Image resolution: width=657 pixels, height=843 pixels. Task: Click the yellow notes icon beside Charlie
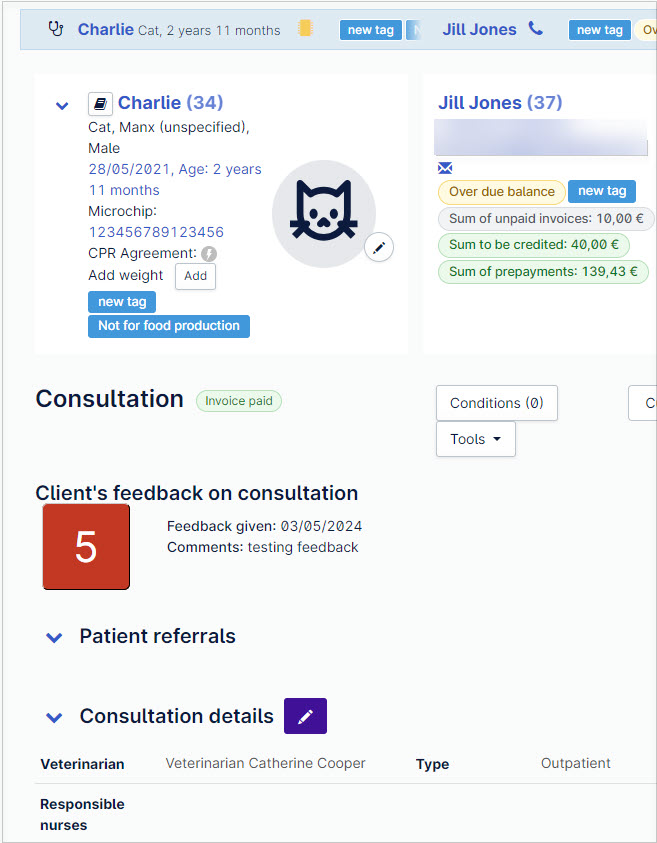[305, 29]
